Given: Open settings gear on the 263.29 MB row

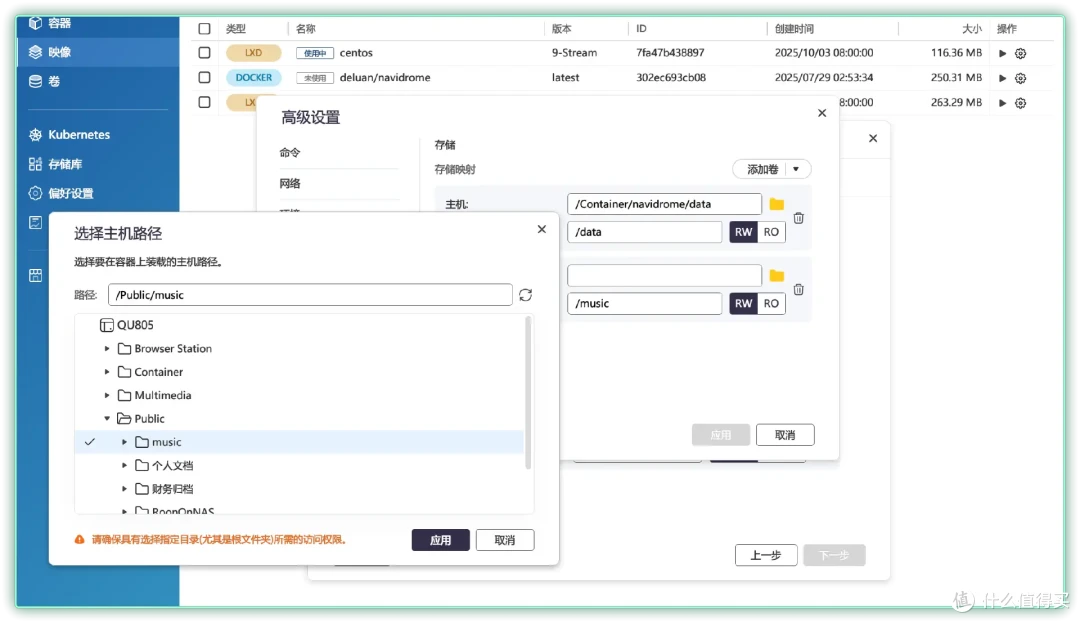Looking at the screenshot, I should [x=1021, y=103].
